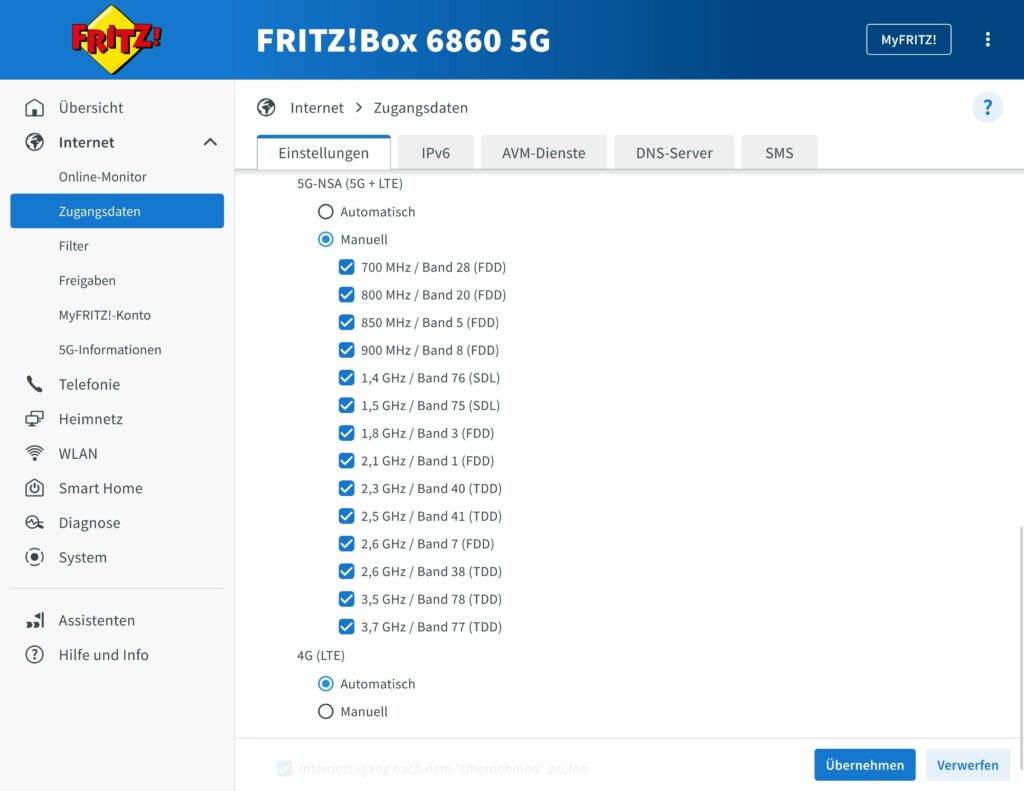Screen dimensions: 1024x791
Task: Uncheck Internetzugang nach dem Übernehmen prüfen
Action: pos(284,768)
